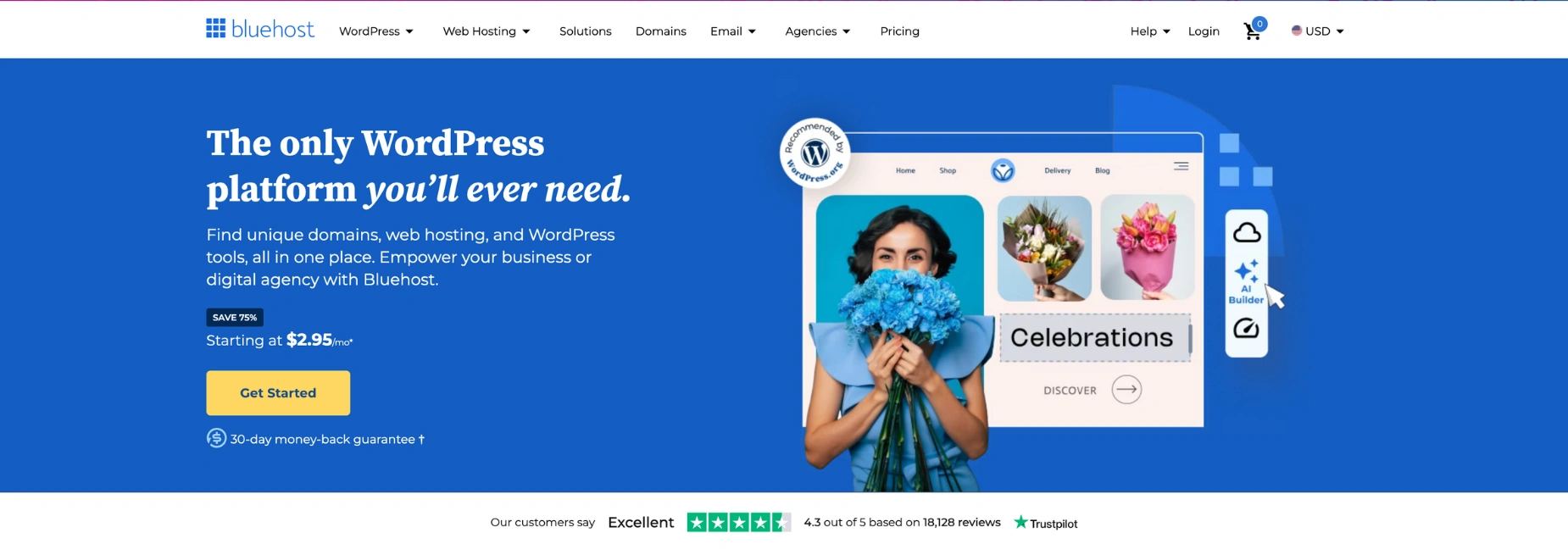Click the pink bouquet thumbnail

point(1147,248)
